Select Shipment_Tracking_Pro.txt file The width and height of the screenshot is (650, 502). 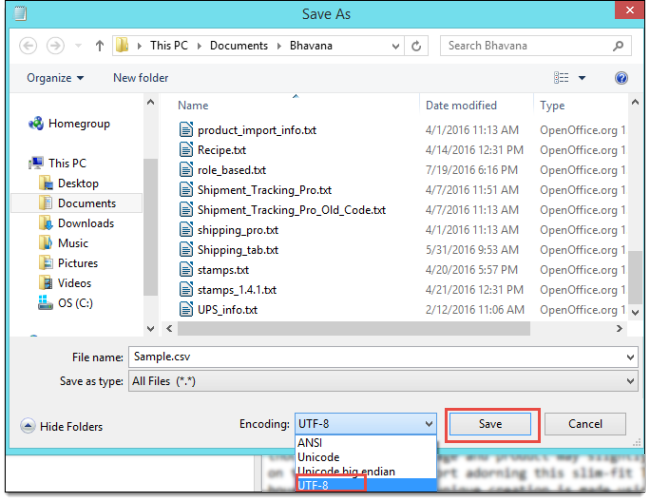(264, 190)
